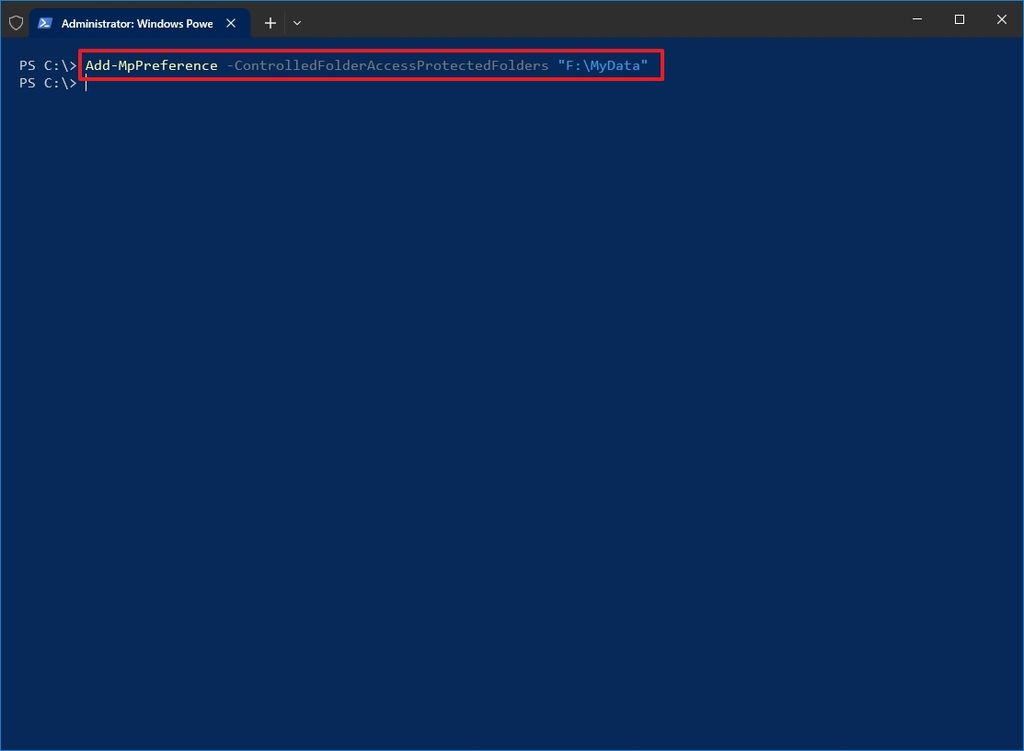This screenshot has width=1024, height=751.
Task: Click the PowerShell icon on the active tab
Action: [44, 22]
